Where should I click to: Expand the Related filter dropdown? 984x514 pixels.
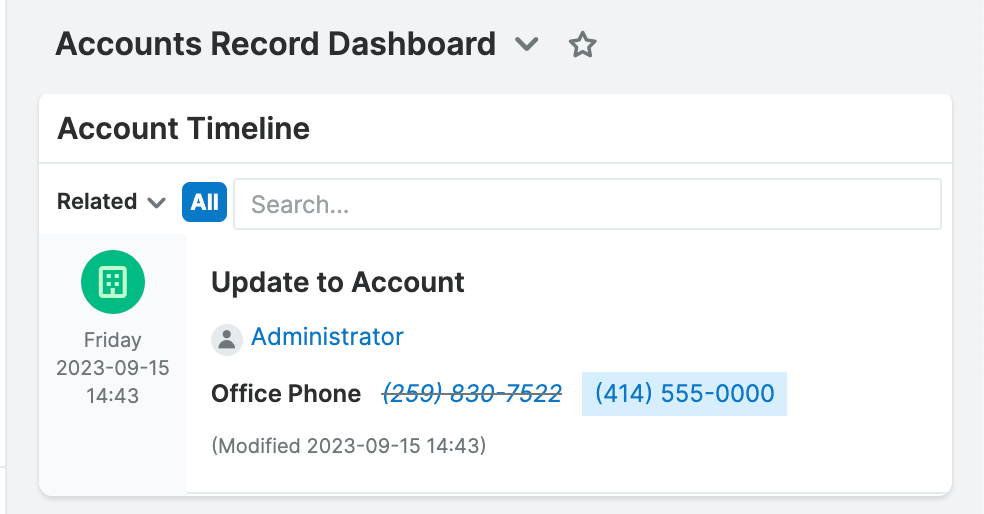111,202
